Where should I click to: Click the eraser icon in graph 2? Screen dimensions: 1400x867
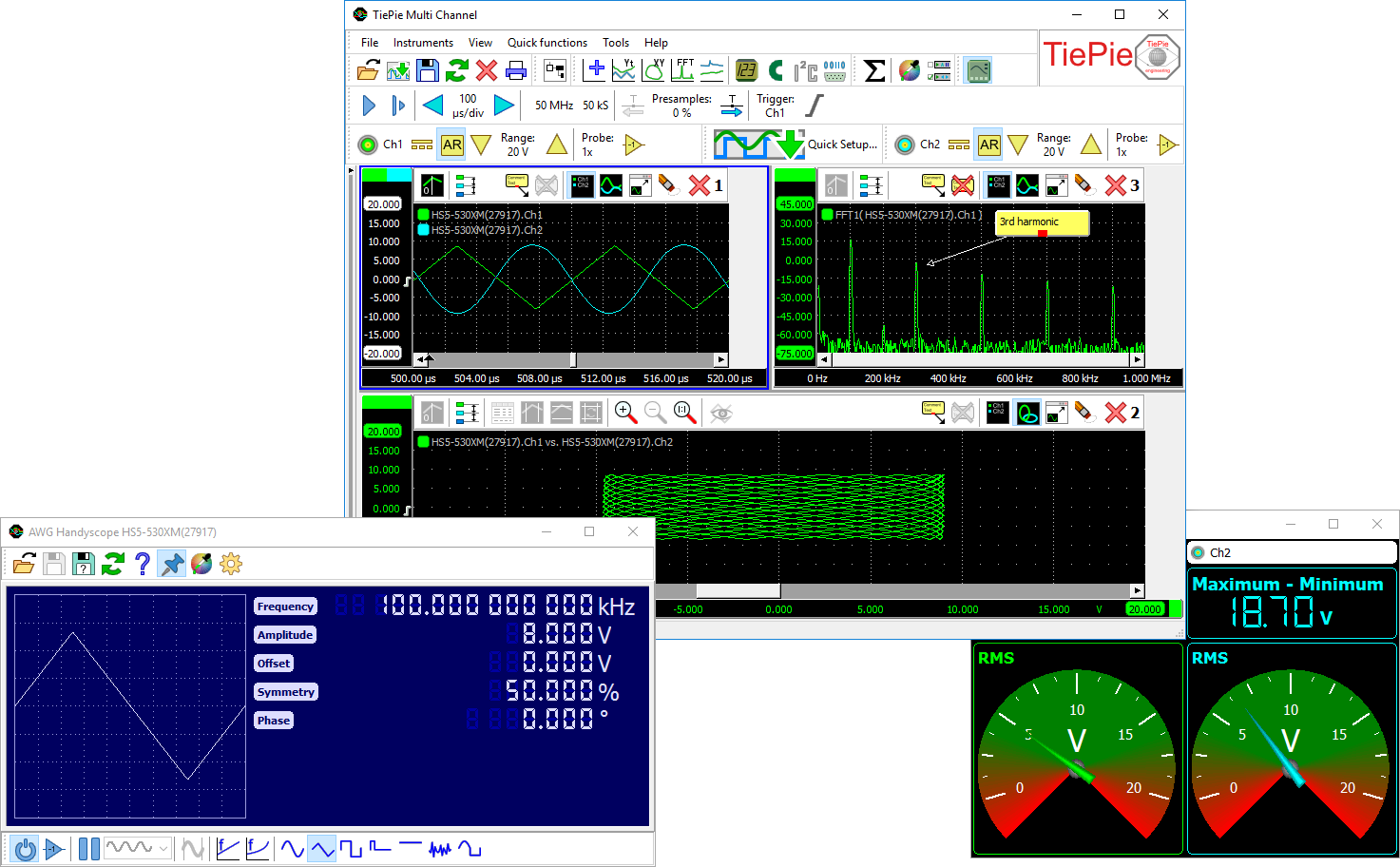pos(1084,413)
